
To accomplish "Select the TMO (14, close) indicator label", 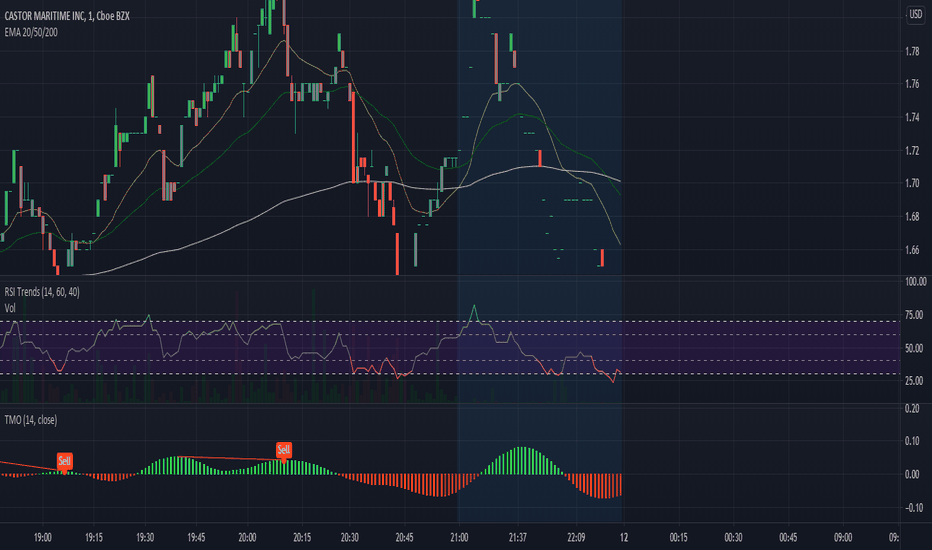I will (x=31, y=420).
